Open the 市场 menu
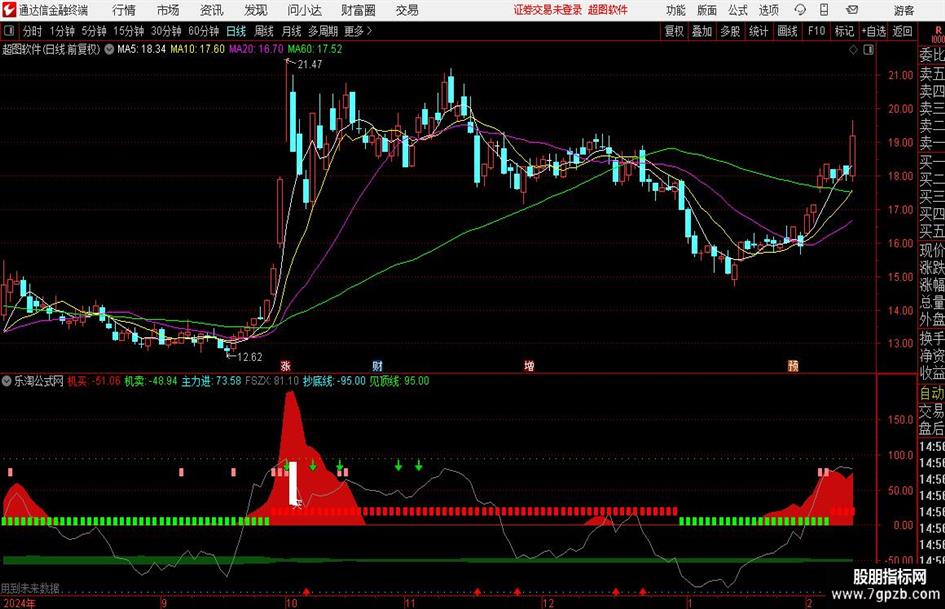 point(168,10)
